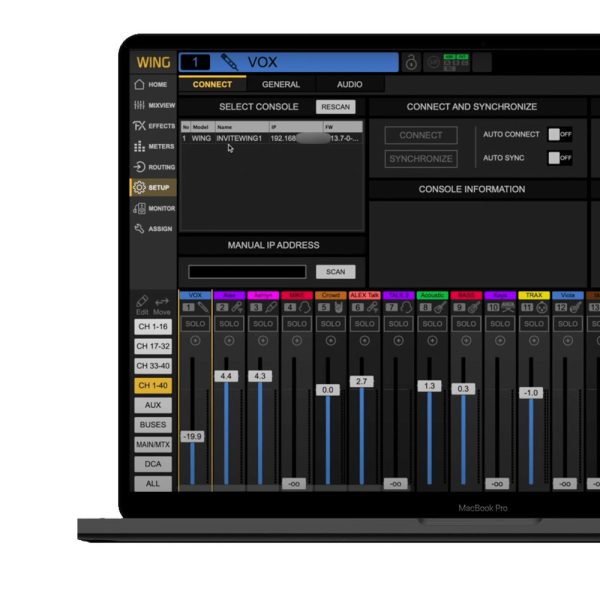Show the CH 1-16 fader layer
Screen dimensions: 600x600
[x=153, y=327]
